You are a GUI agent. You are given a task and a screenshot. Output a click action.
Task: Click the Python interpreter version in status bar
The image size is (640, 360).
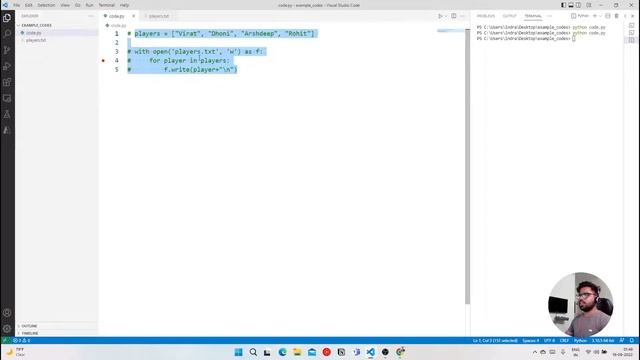click(603, 340)
